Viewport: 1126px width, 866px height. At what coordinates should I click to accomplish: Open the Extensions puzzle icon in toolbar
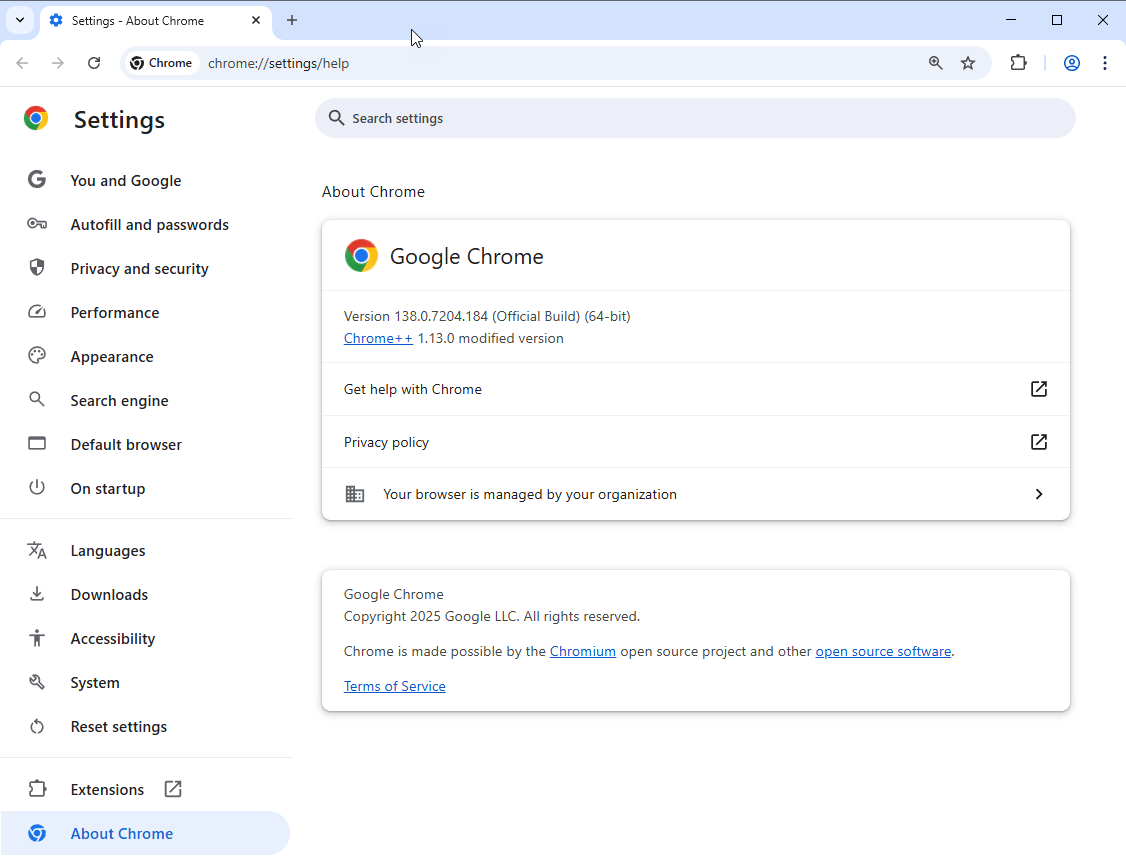[x=1018, y=63]
